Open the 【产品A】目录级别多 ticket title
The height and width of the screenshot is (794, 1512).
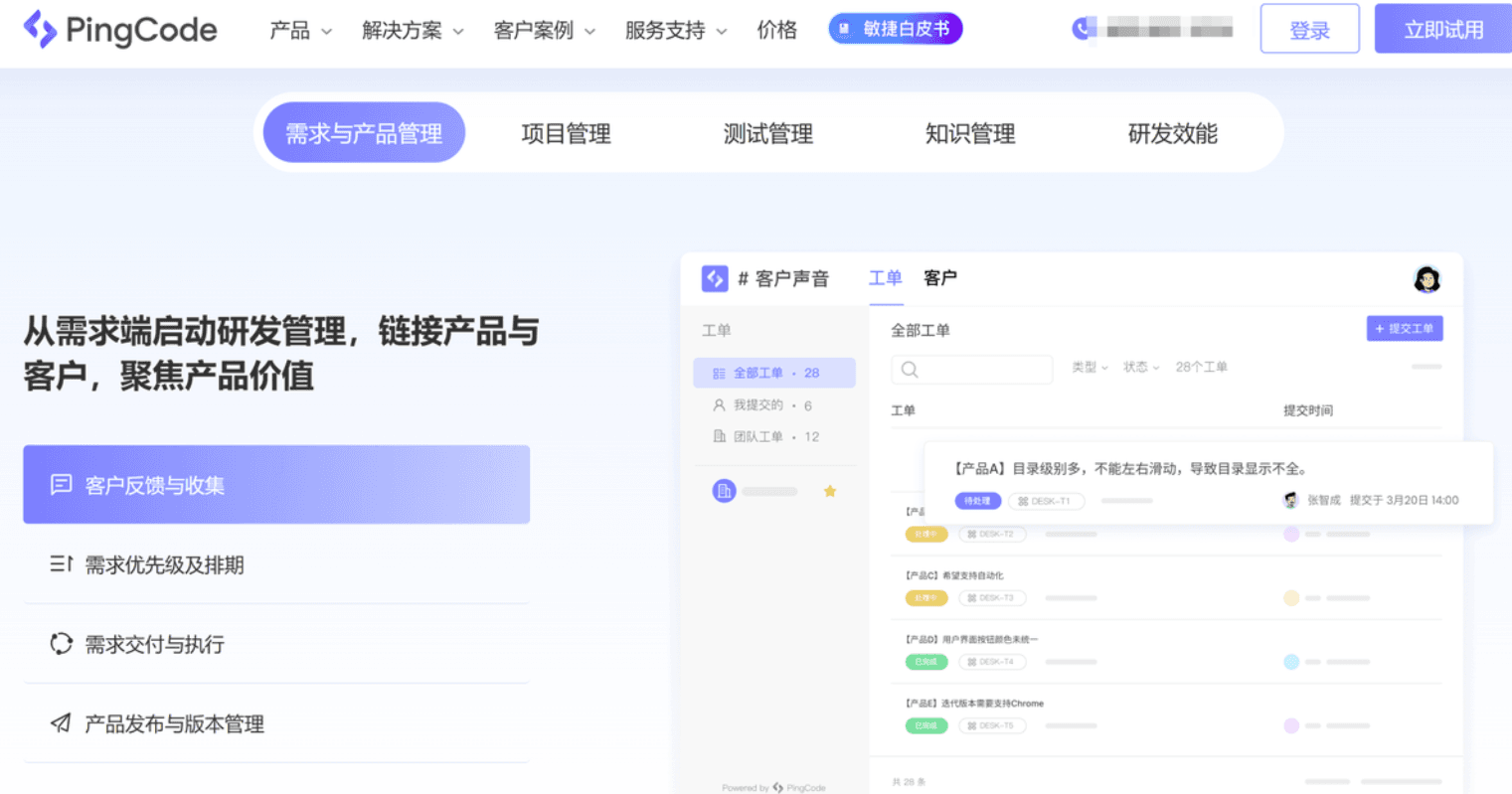1131,469
